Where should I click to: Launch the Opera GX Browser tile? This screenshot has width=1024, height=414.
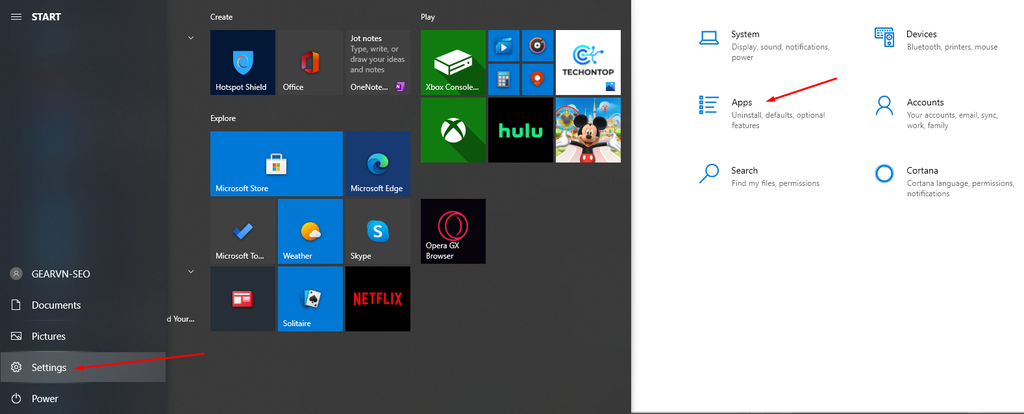coord(453,231)
